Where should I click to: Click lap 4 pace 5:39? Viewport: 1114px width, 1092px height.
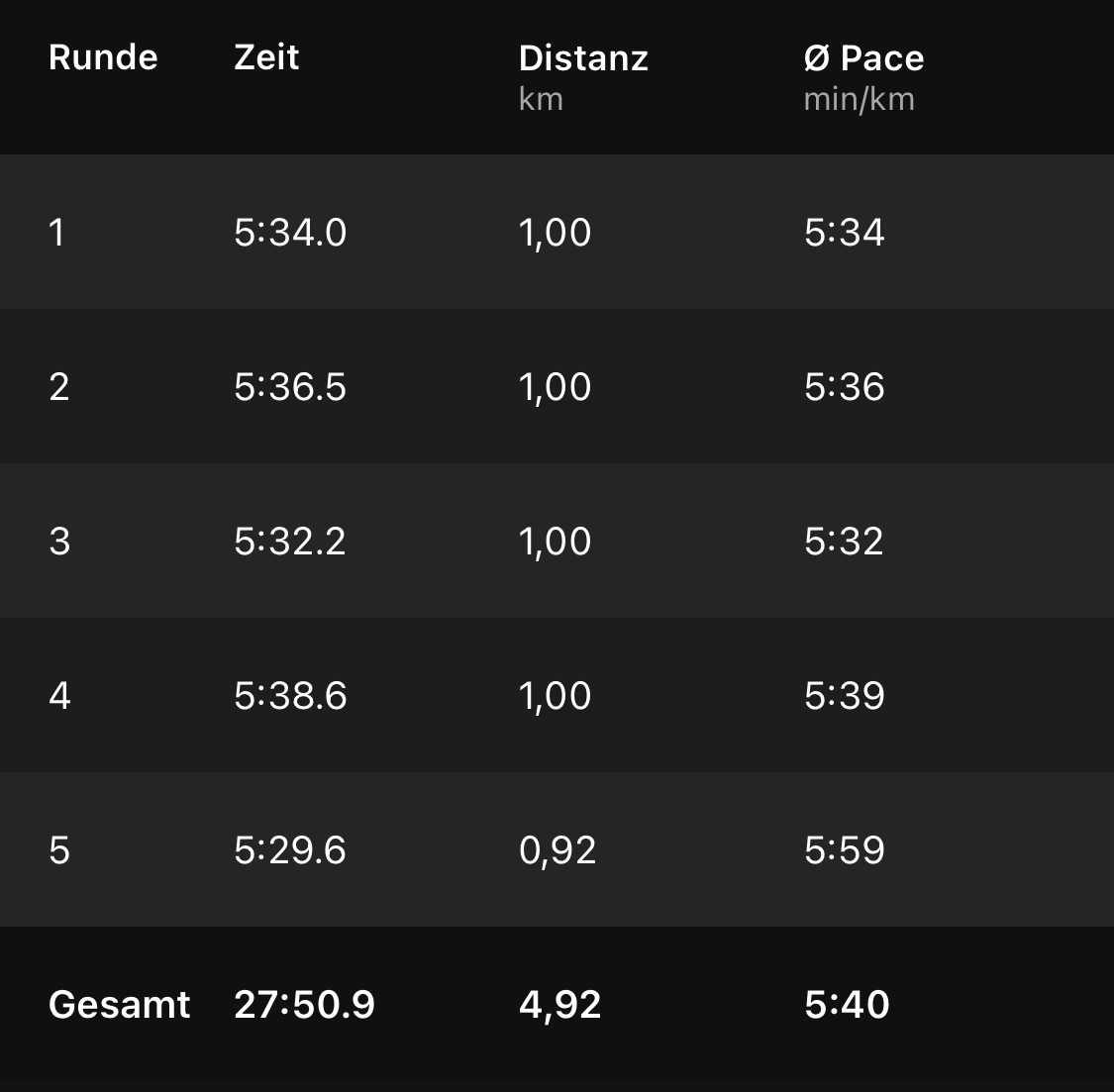(x=845, y=696)
